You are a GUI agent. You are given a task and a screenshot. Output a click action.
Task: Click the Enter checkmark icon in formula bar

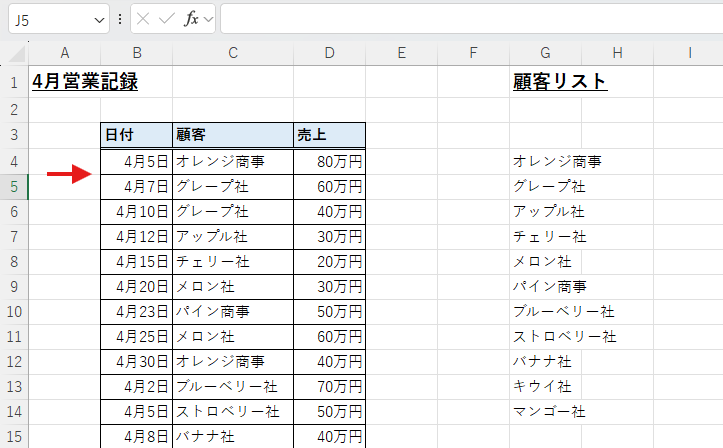pos(167,19)
